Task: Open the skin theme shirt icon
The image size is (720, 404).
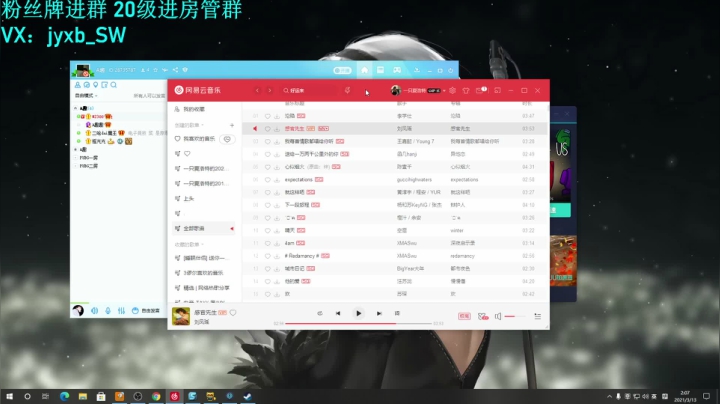Action: click(x=466, y=90)
